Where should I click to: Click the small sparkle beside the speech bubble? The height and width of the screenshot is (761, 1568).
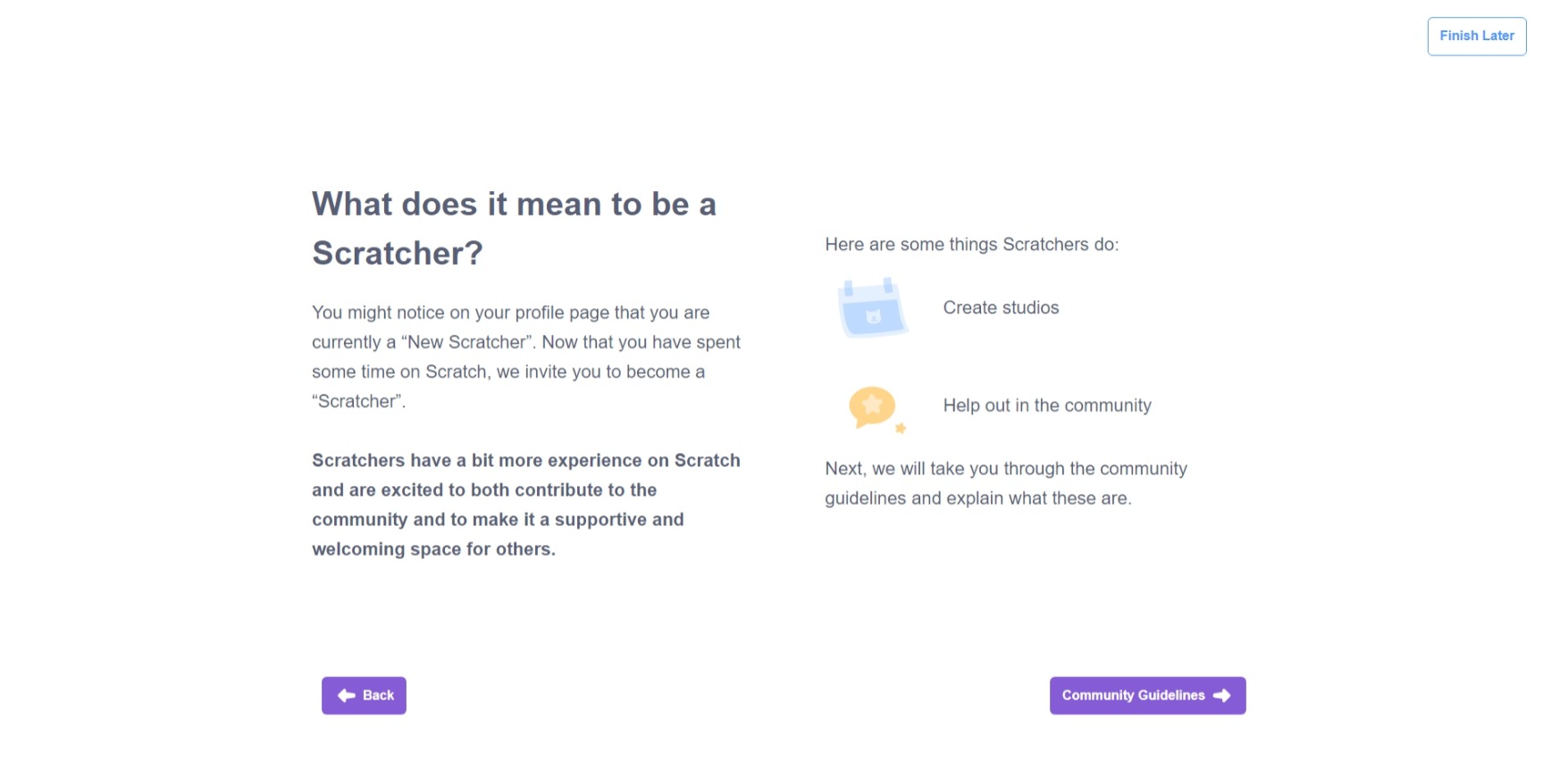coord(901,429)
